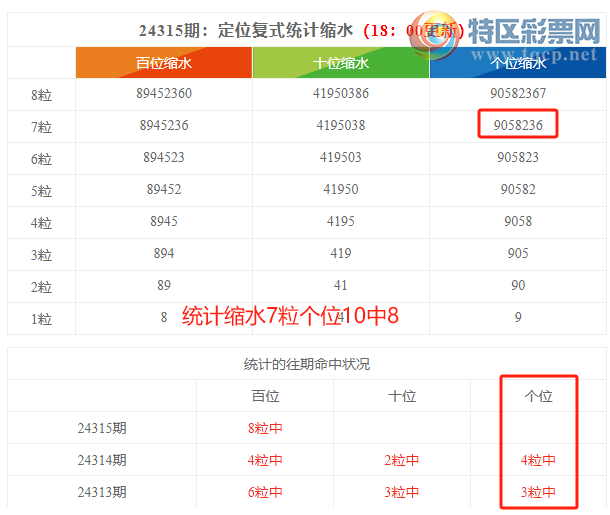Select the 6粒 百位 number 894523

click(x=164, y=158)
